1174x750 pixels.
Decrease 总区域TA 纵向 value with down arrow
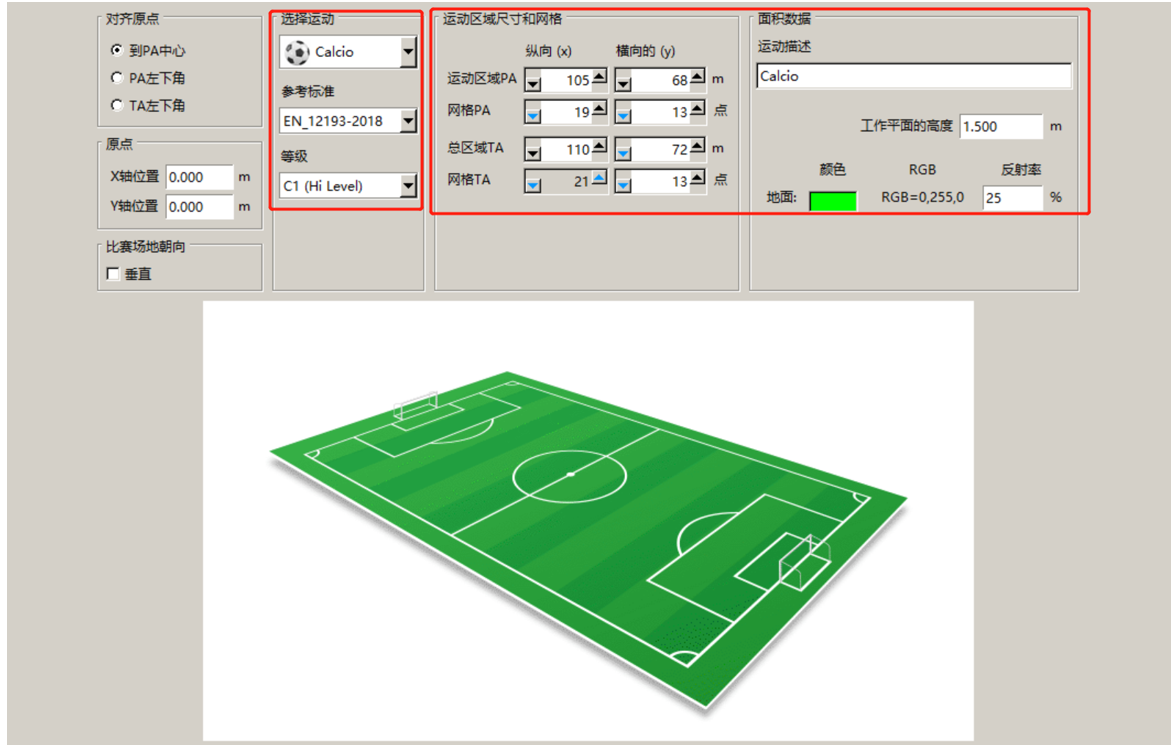(533, 153)
